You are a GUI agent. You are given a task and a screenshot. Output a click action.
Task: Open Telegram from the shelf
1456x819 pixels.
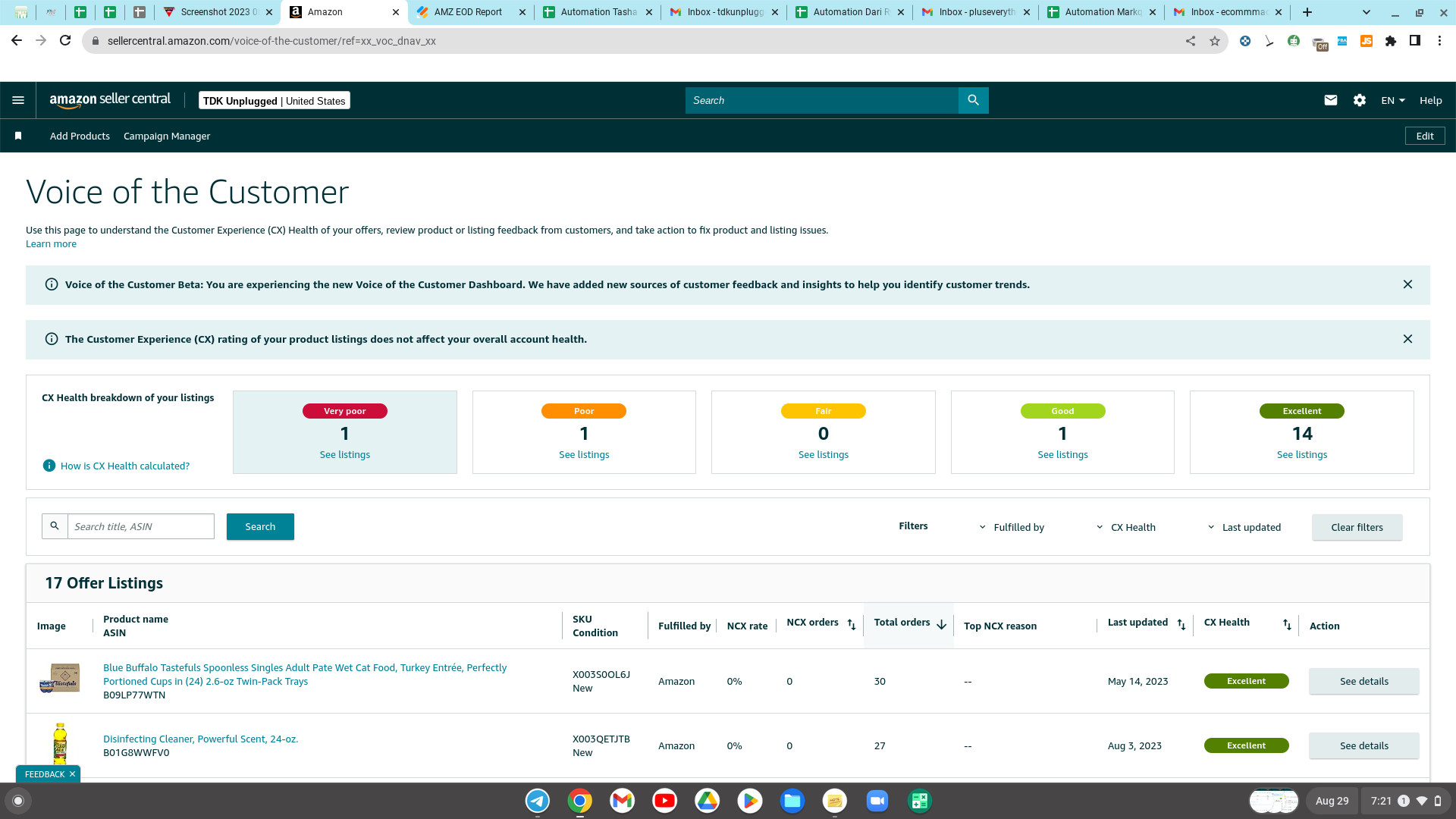coord(538,801)
